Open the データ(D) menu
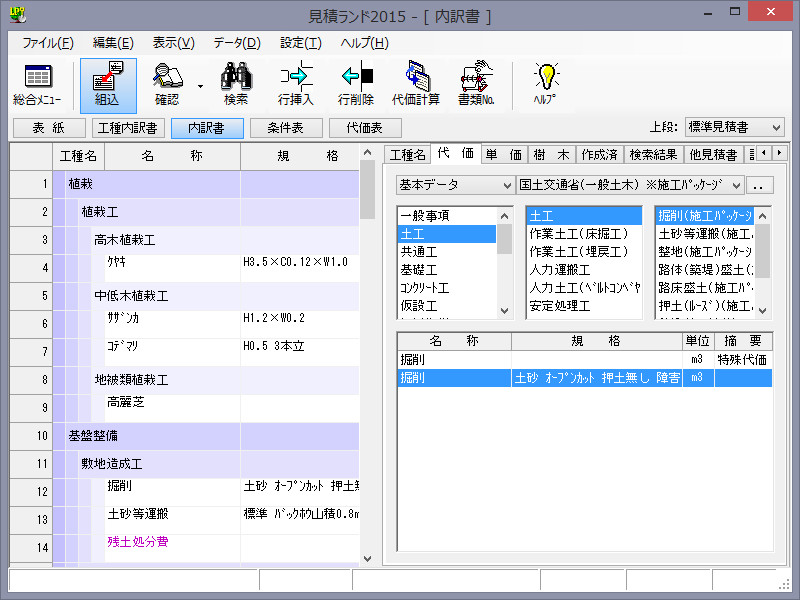 pyautogui.click(x=236, y=43)
